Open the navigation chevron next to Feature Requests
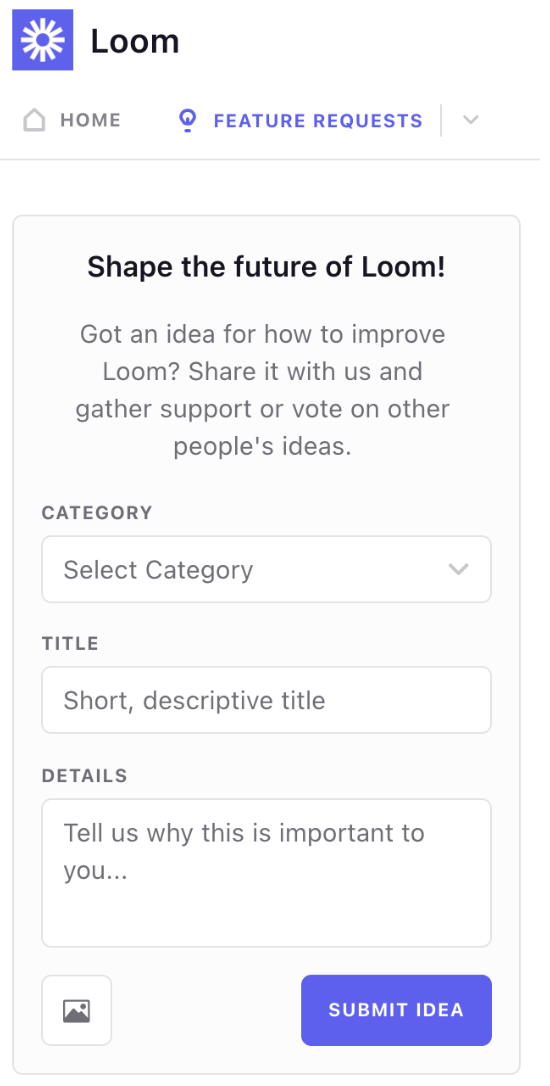The width and height of the screenshot is (550, 1086). coord(470,120)
